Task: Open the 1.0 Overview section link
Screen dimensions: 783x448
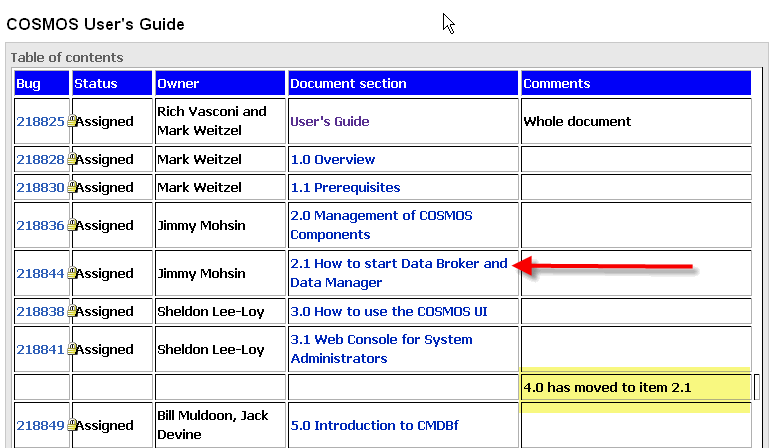Action: point(333,159)
